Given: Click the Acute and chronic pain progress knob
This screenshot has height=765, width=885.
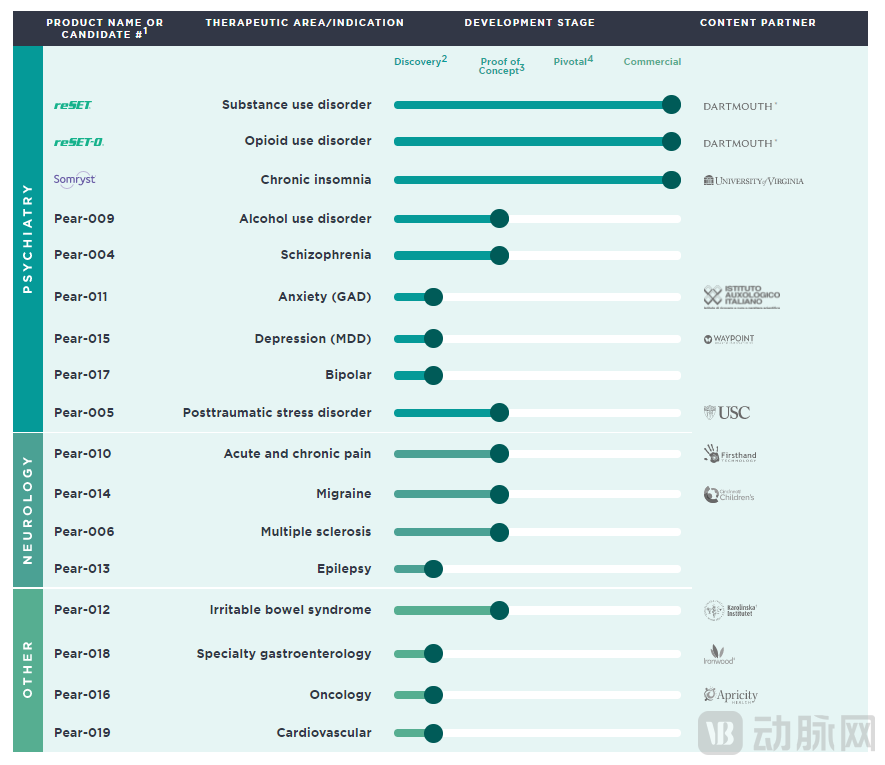Looking at the screenshot, I should [499, 454].
